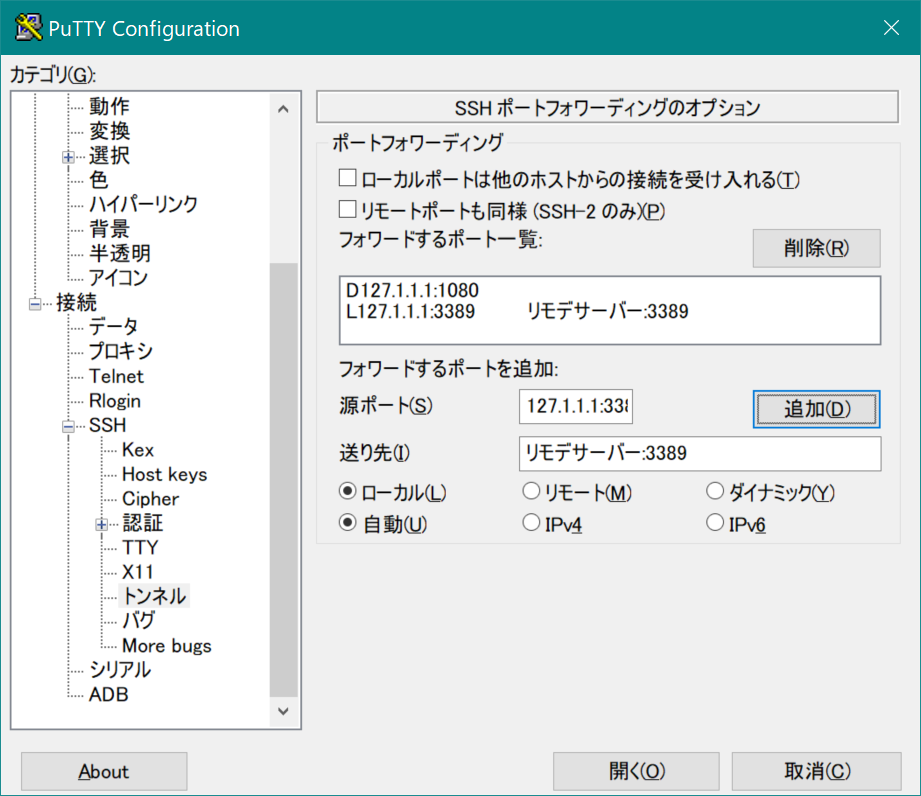921x796 pixels.
Task: Open ADB category
Action: 109,695
